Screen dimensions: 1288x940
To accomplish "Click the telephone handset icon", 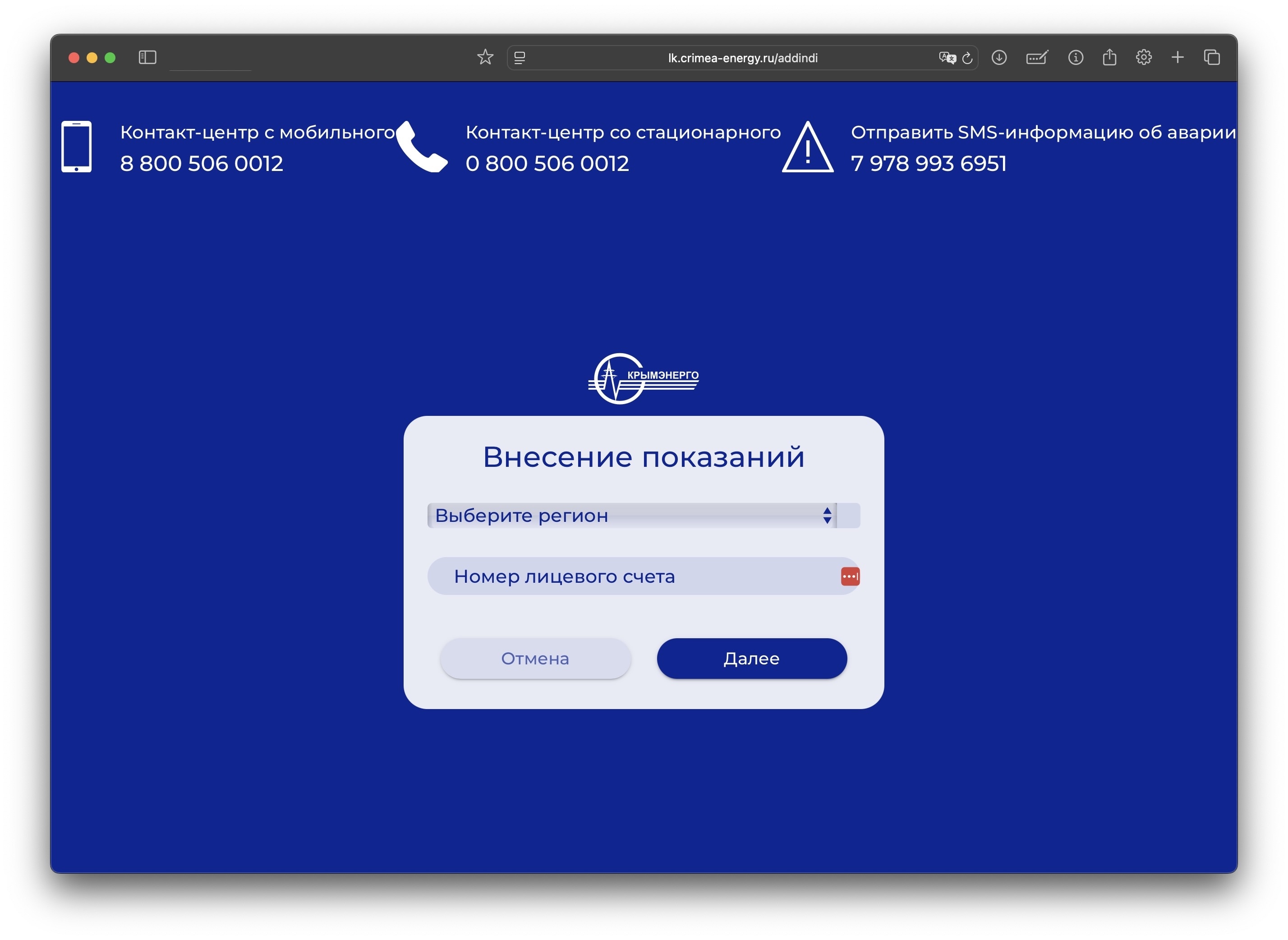I will click(422, 146).
